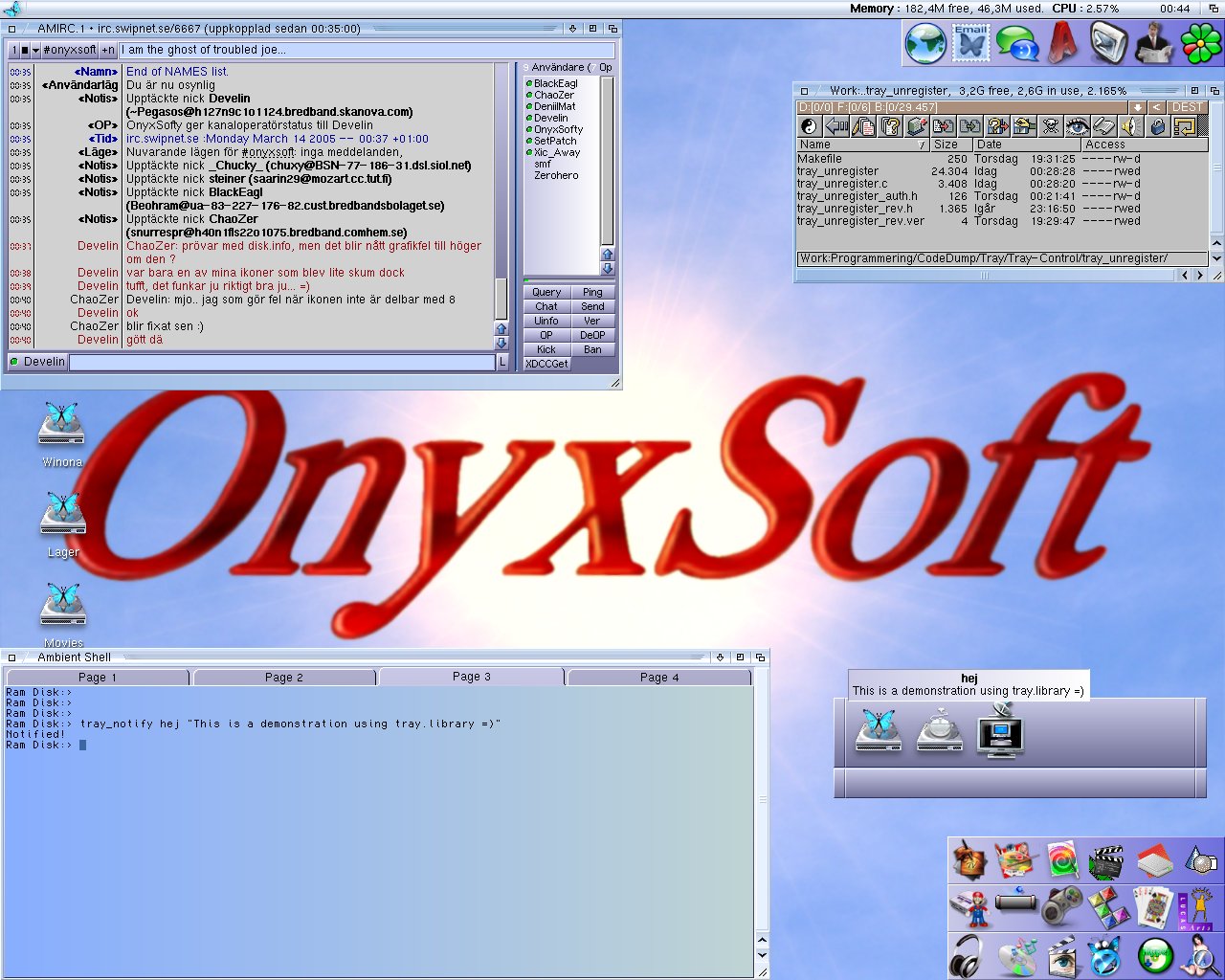Click the CD drive icon in tray panel
The height and width of the screenshot is (980, 1225).
click(940, 730)
